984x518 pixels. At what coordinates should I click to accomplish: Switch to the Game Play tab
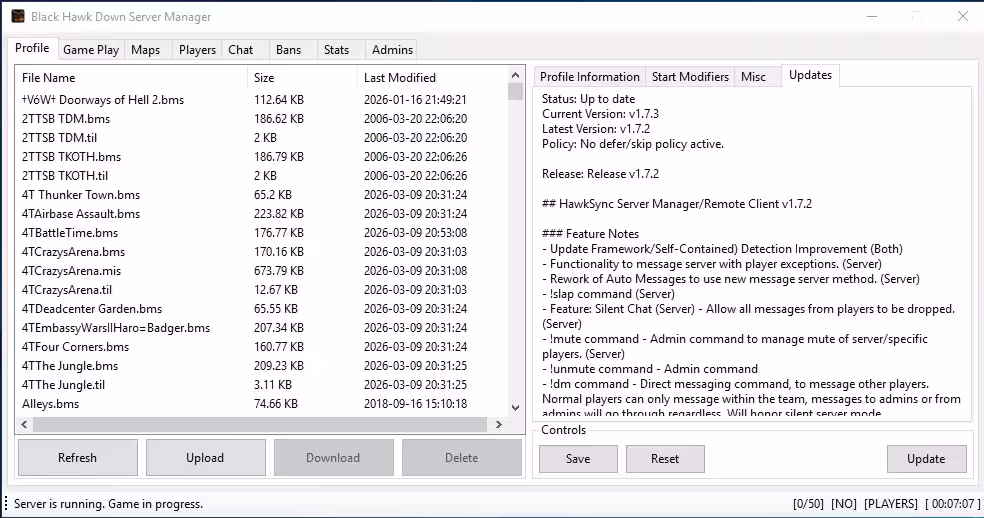coord(91,50)
